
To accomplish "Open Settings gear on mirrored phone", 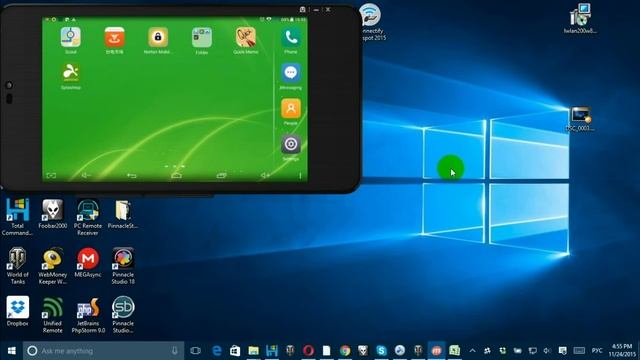I will click(x=291, y=144).
